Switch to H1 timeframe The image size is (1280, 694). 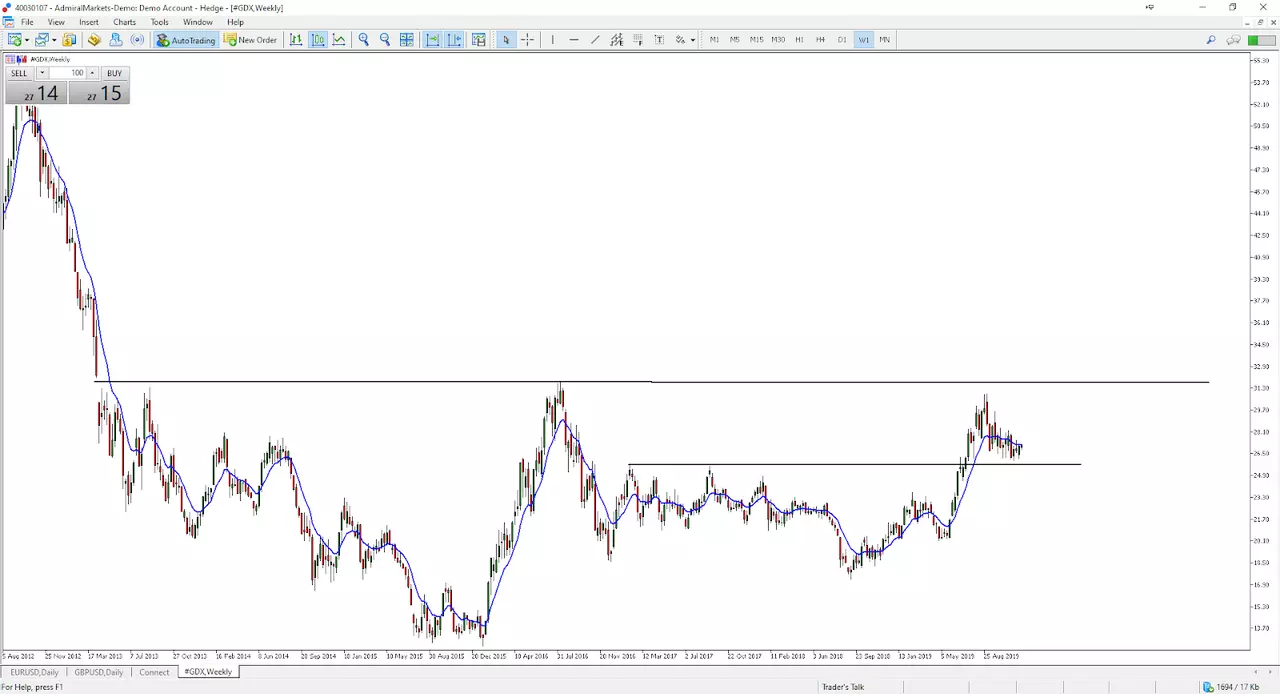[799, 40]
